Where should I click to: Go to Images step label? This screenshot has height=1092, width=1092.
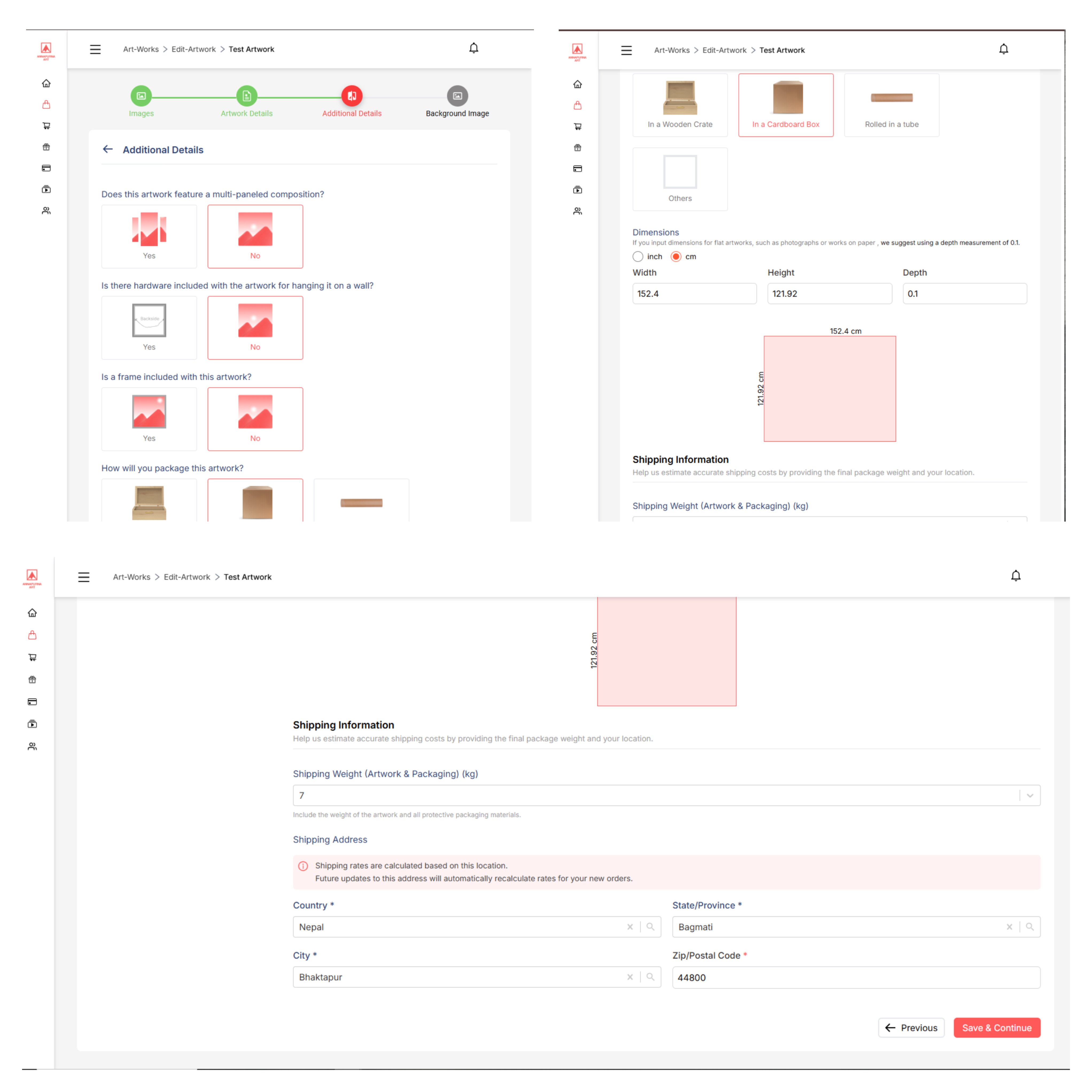pyautogui.click(x=141, y=114)
